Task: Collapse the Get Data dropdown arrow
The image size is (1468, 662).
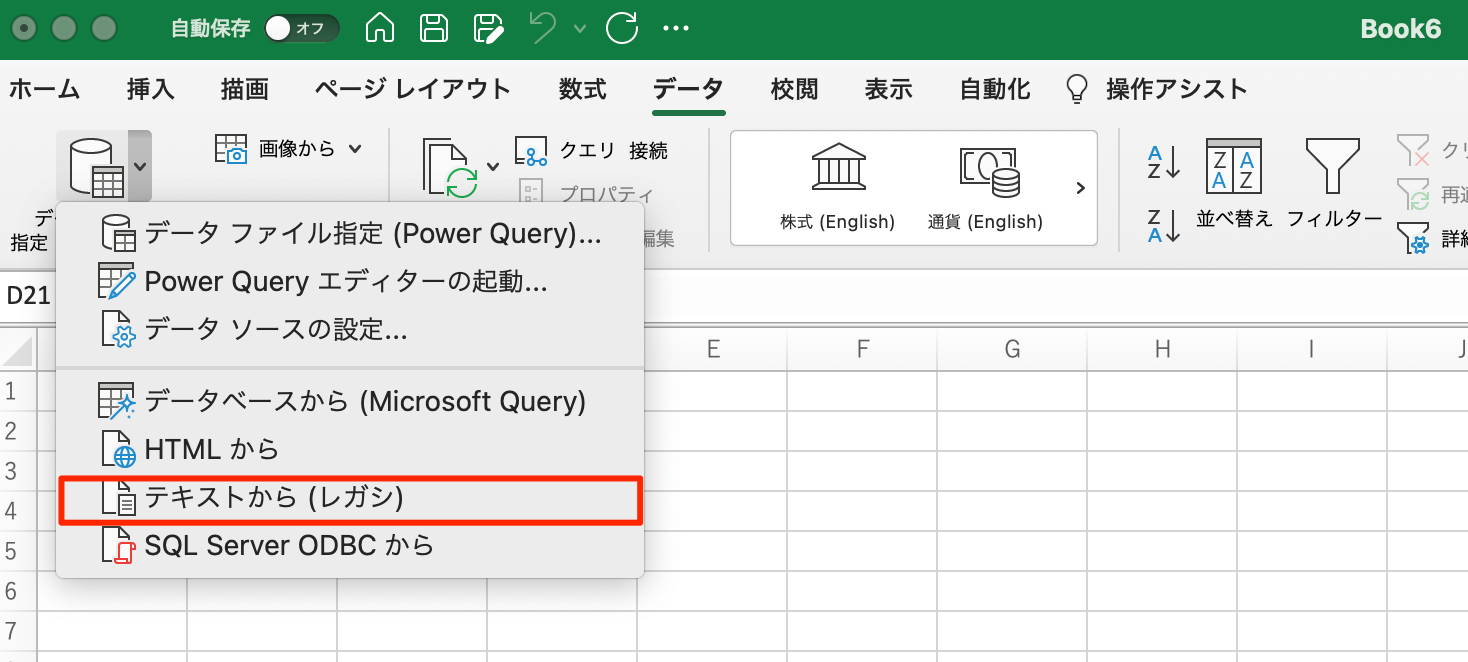Action: tap(140, 166)
